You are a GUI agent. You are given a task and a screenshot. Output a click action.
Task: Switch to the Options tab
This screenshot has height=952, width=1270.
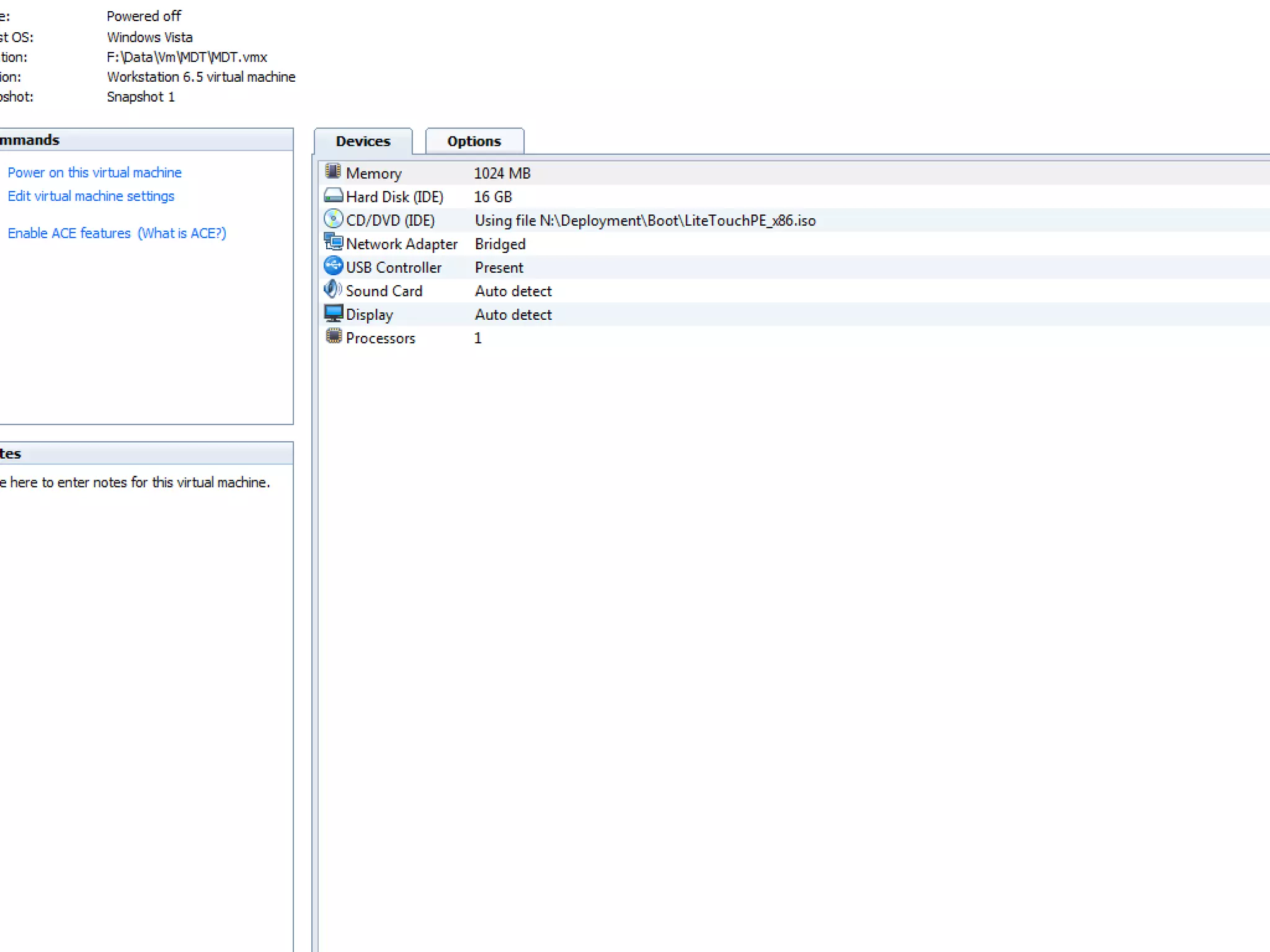pos(474,141)
